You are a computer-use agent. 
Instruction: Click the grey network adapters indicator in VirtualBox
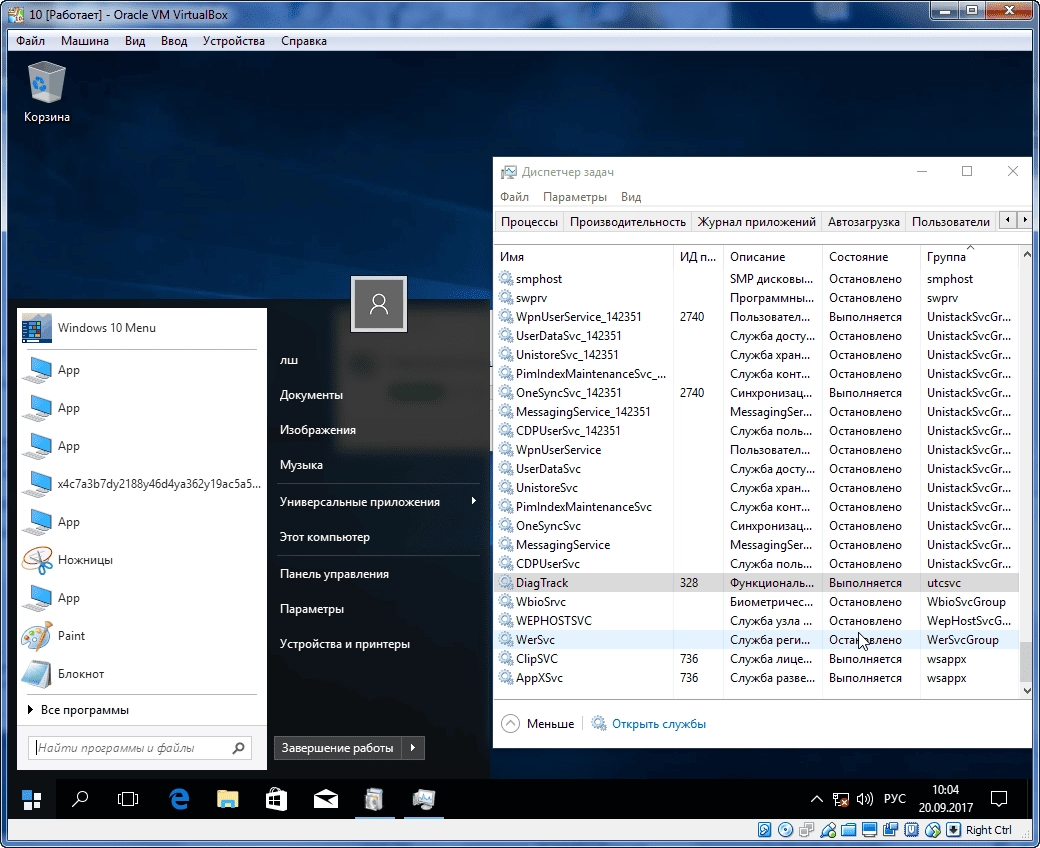point(807,829)
